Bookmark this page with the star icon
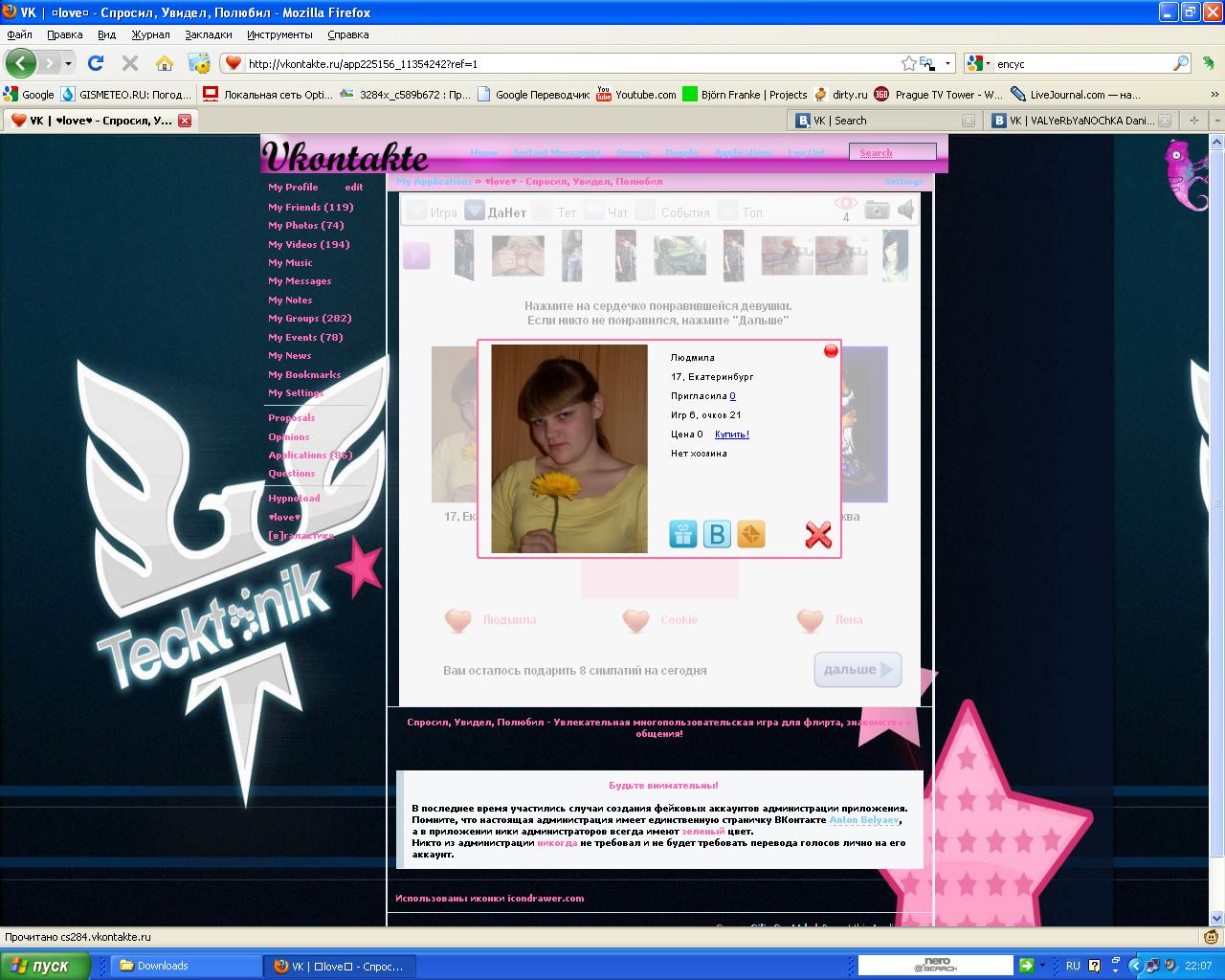Screen dimensions: 1225x980 pos(908,63)
